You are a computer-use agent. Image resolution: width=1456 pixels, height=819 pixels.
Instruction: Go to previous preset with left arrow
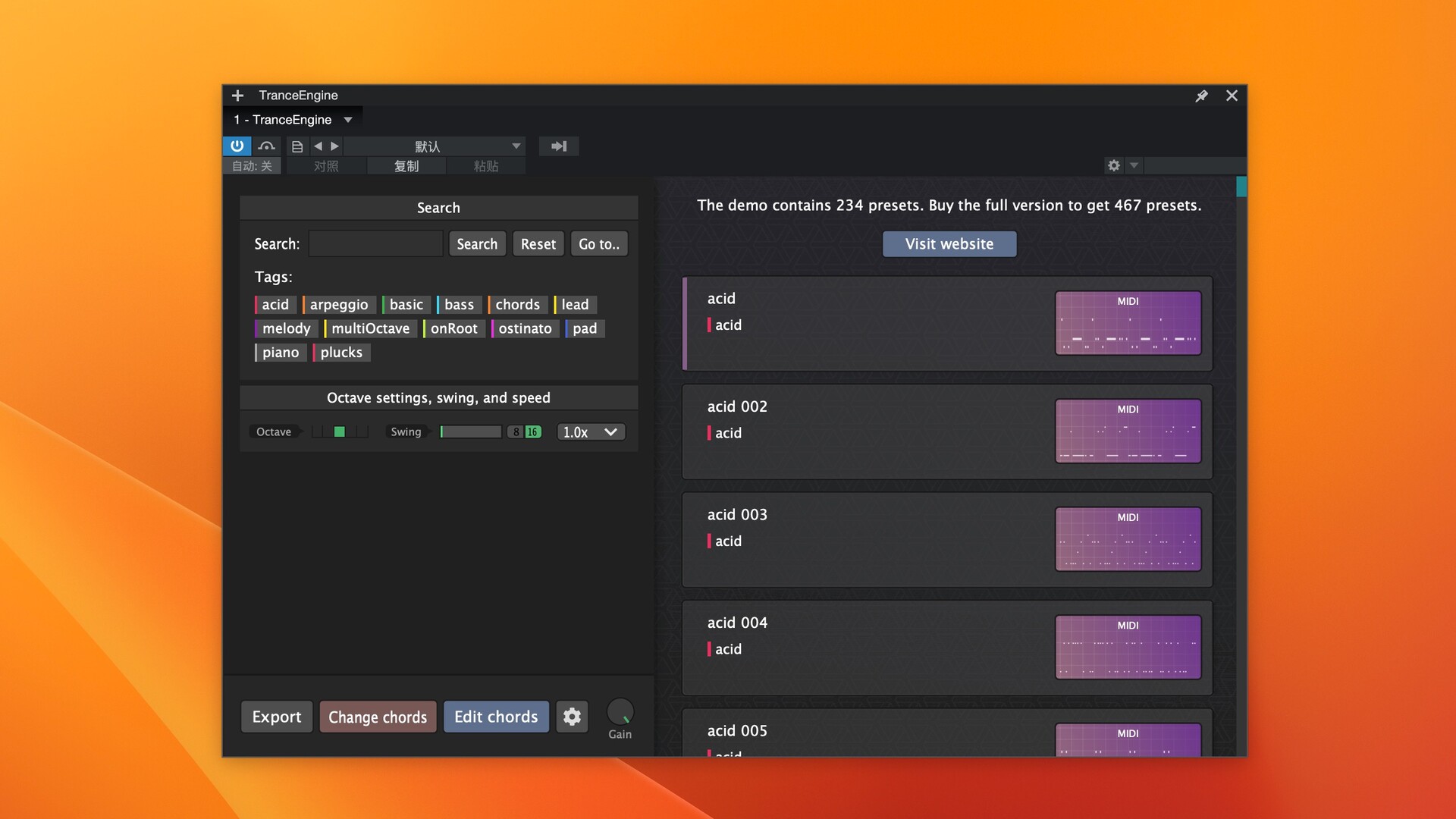coord(318,146)
